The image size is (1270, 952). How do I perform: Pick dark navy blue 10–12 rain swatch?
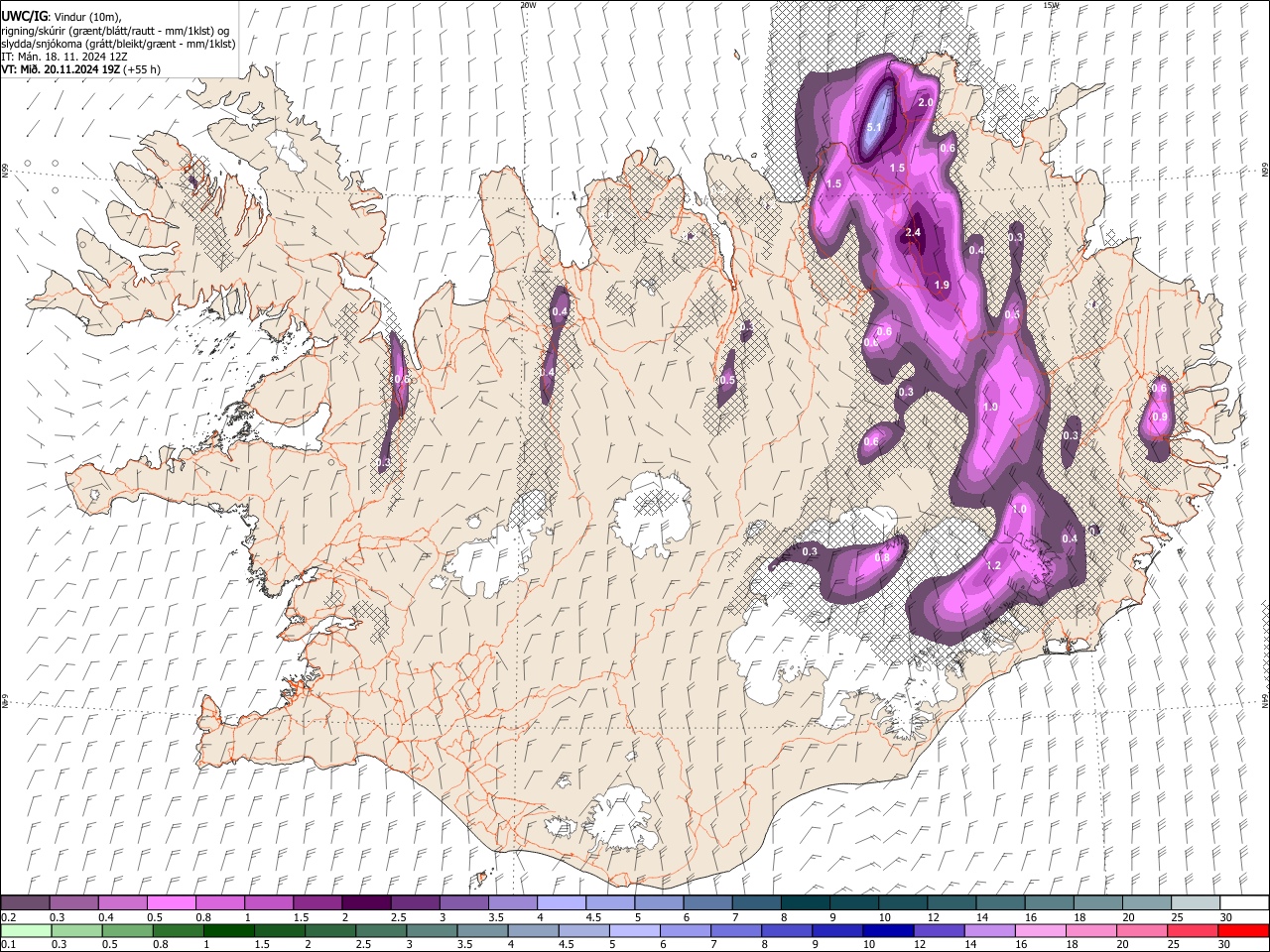pyautogui.click(x=887, y=930)
